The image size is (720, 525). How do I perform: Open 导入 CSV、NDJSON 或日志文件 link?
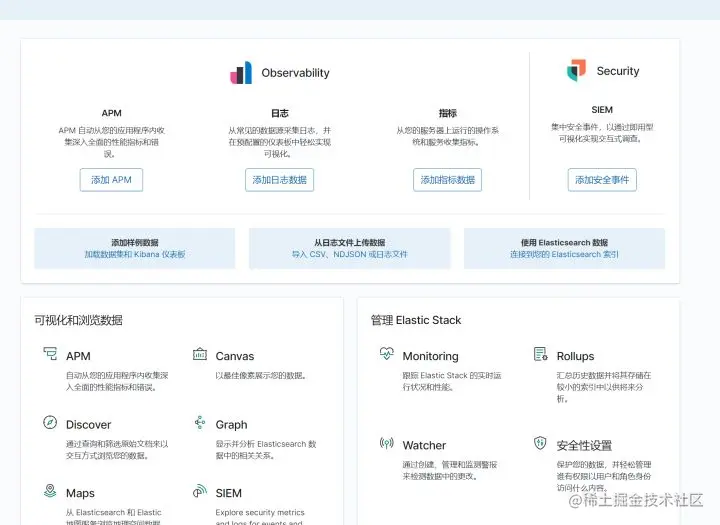coord(349,254)
